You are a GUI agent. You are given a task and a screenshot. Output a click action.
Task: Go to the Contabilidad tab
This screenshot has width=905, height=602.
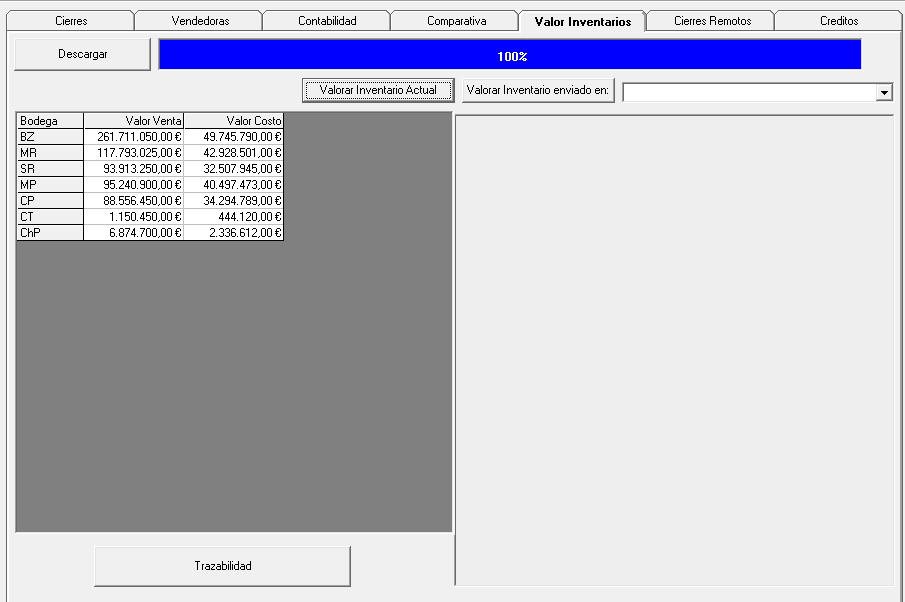tap(327, 21)
